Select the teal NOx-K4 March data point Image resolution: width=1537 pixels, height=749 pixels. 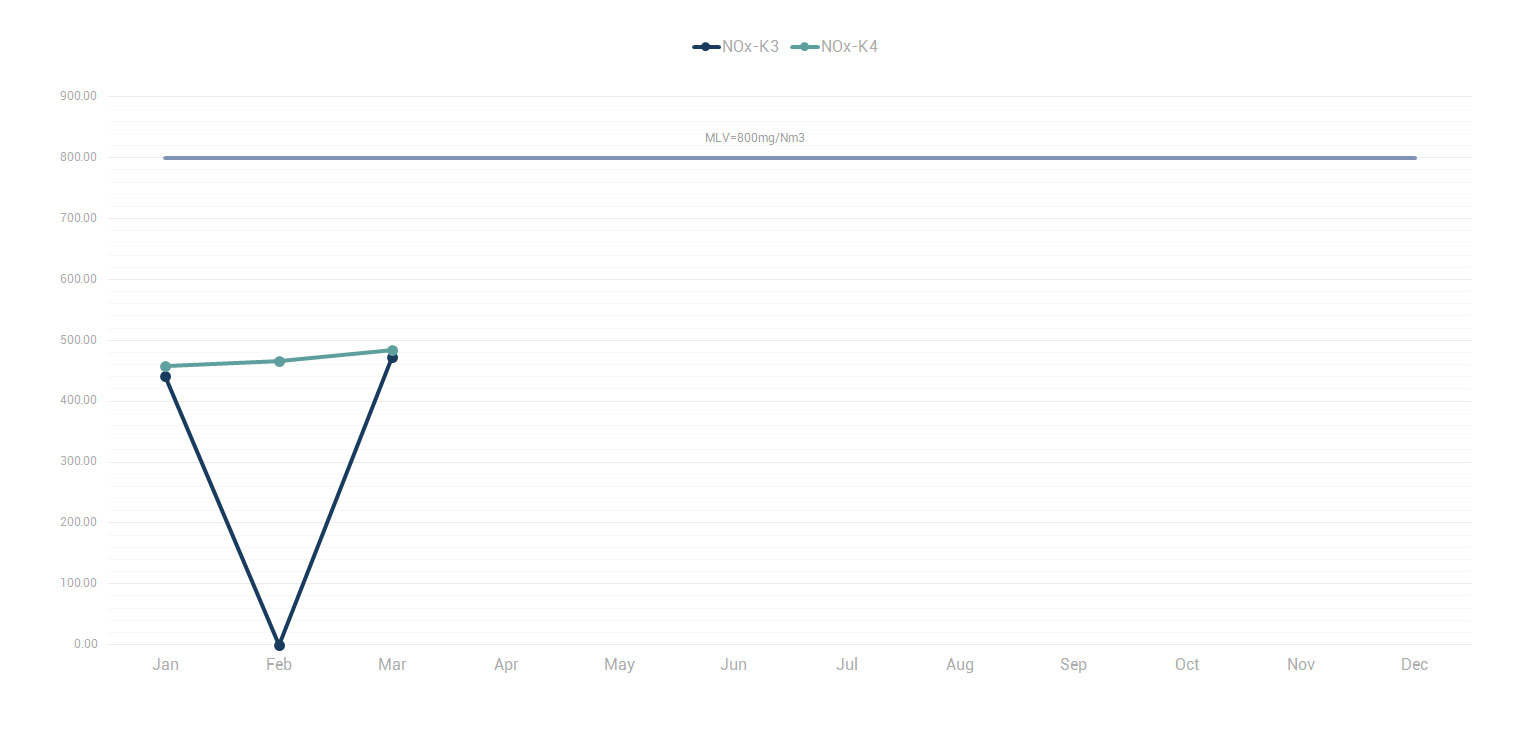point(392,350)
